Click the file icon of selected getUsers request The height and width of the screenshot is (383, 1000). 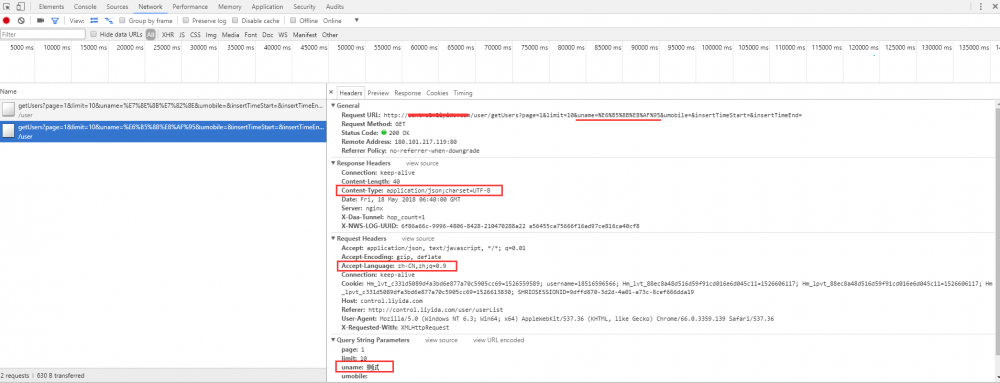[x=8, y=131]
